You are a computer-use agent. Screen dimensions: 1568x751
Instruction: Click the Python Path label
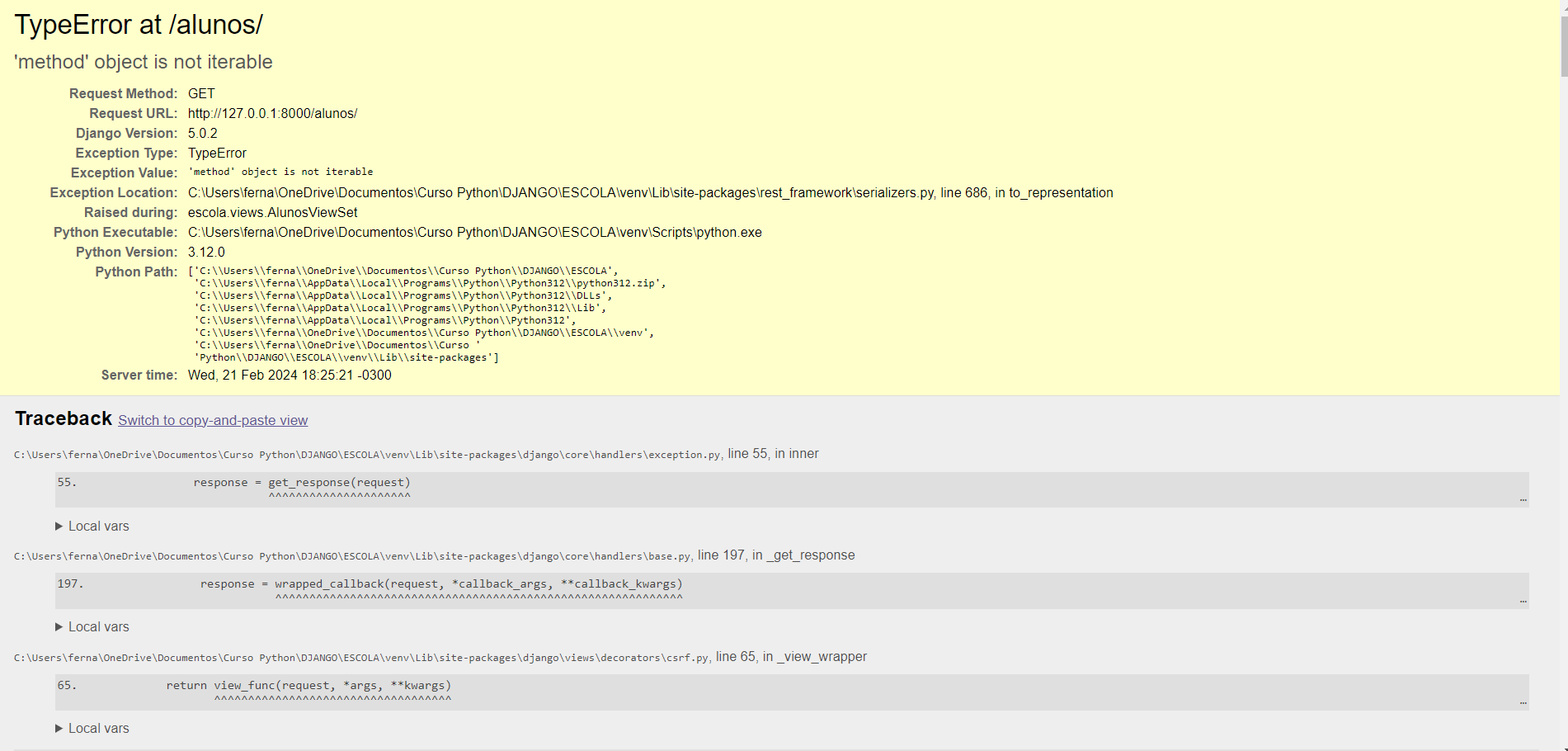tap(136, 272)
